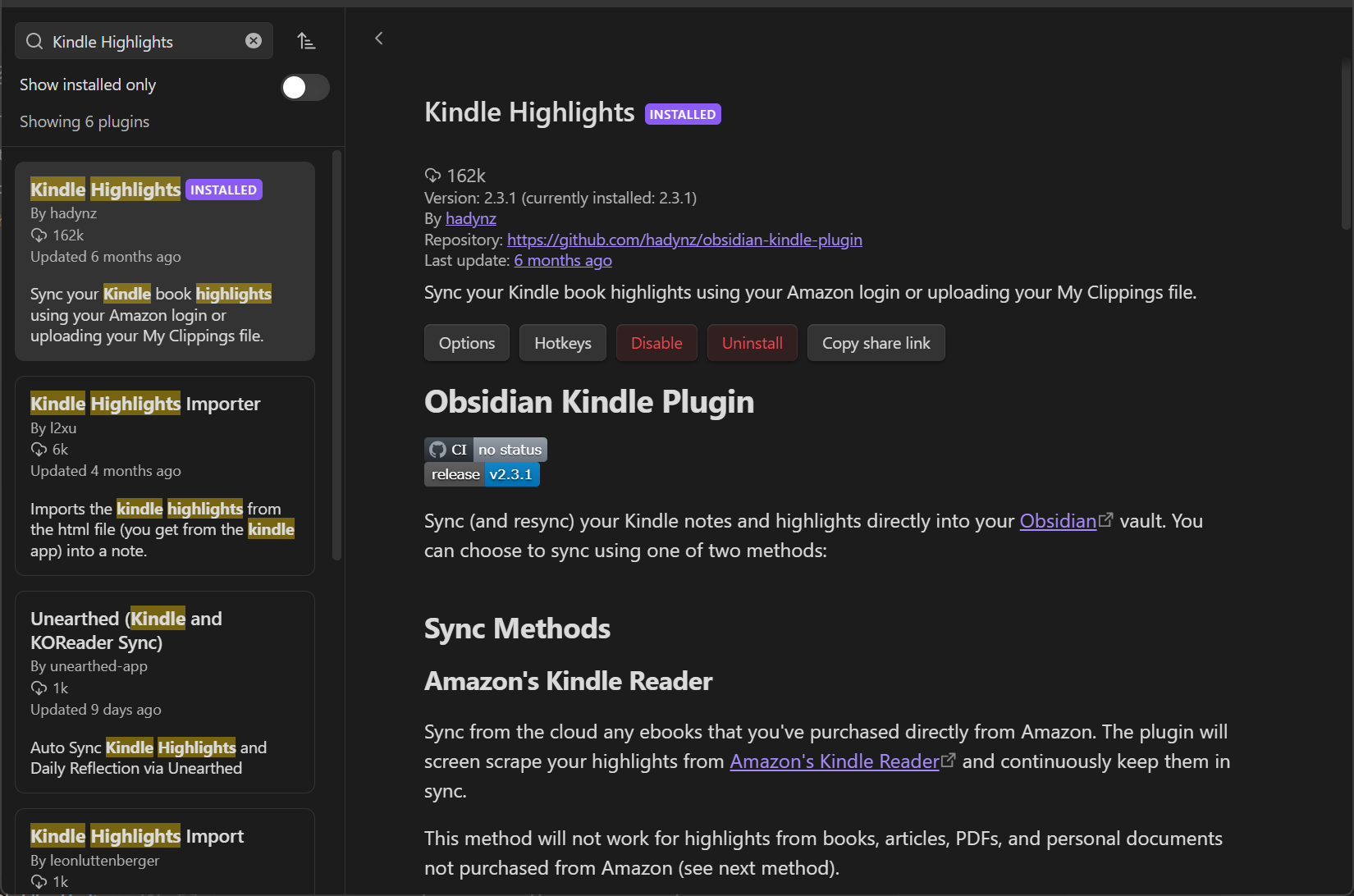
Task: Click 'By l2xu' author text
Action: (x=53, y=428)
